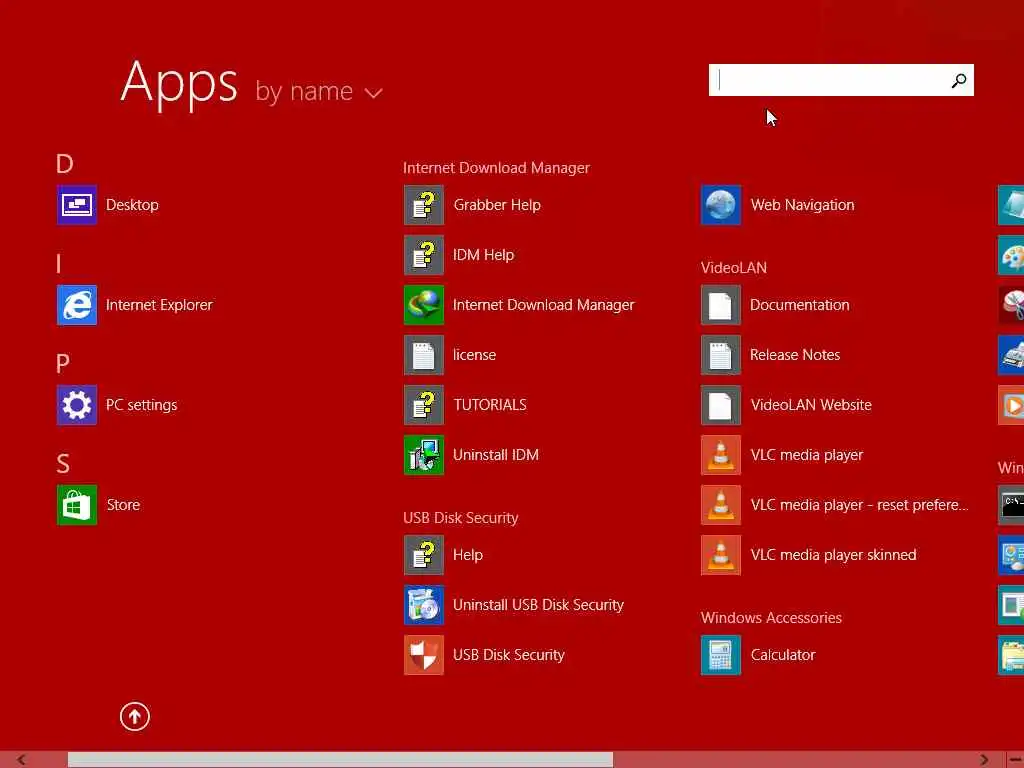Open the Desktop app tile icon
Viewport: 1024px width, 768px height.
tap(77, 205)
